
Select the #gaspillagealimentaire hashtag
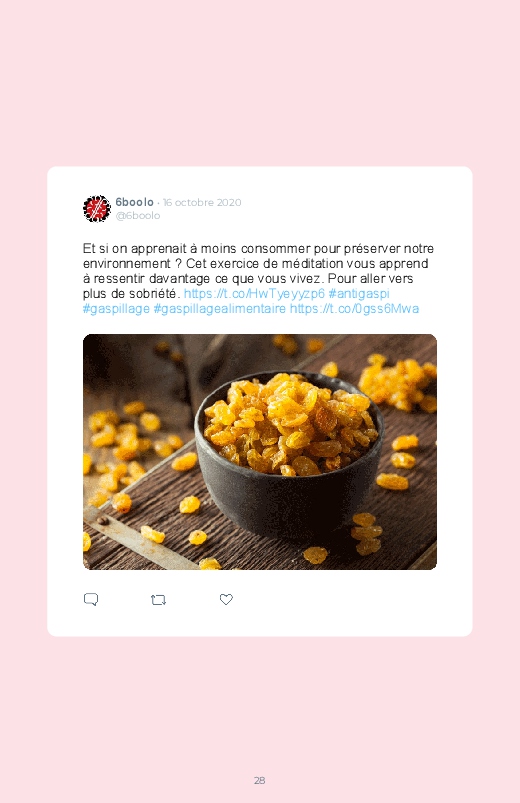click(x=220, y=309)
